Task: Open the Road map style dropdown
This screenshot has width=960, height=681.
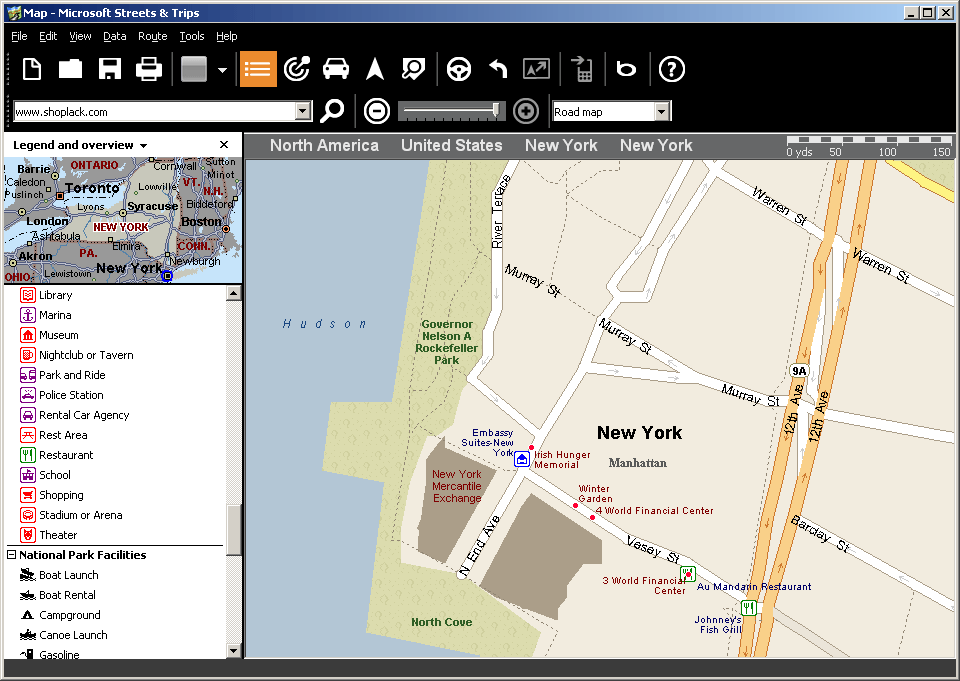Action: 662,112
